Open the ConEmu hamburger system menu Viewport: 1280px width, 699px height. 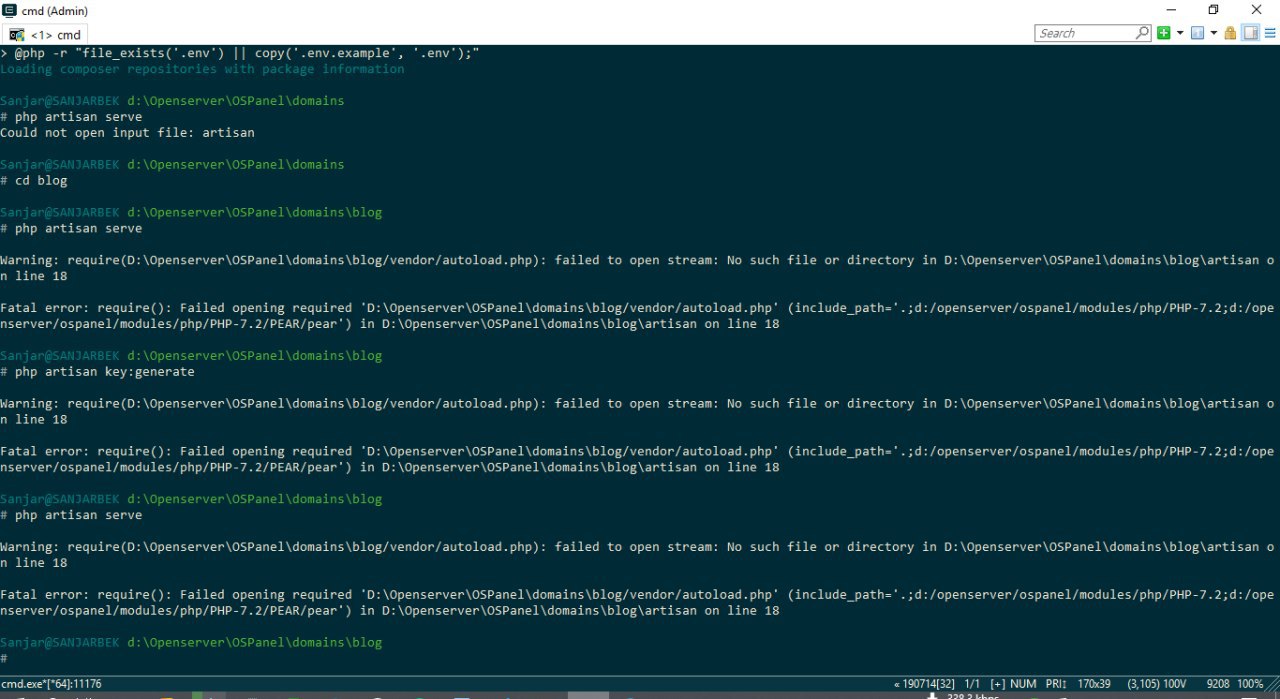tap(1270, 33)
